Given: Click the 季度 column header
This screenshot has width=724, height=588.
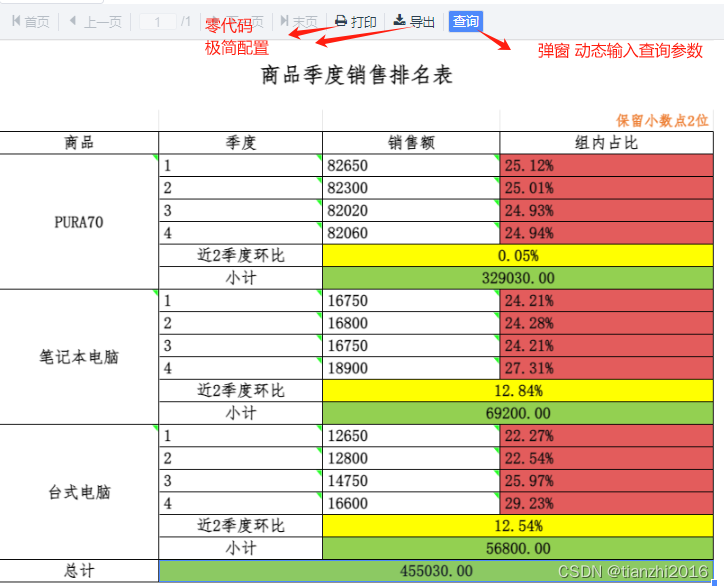Looking at the screenshot, I should click(241, 143).
